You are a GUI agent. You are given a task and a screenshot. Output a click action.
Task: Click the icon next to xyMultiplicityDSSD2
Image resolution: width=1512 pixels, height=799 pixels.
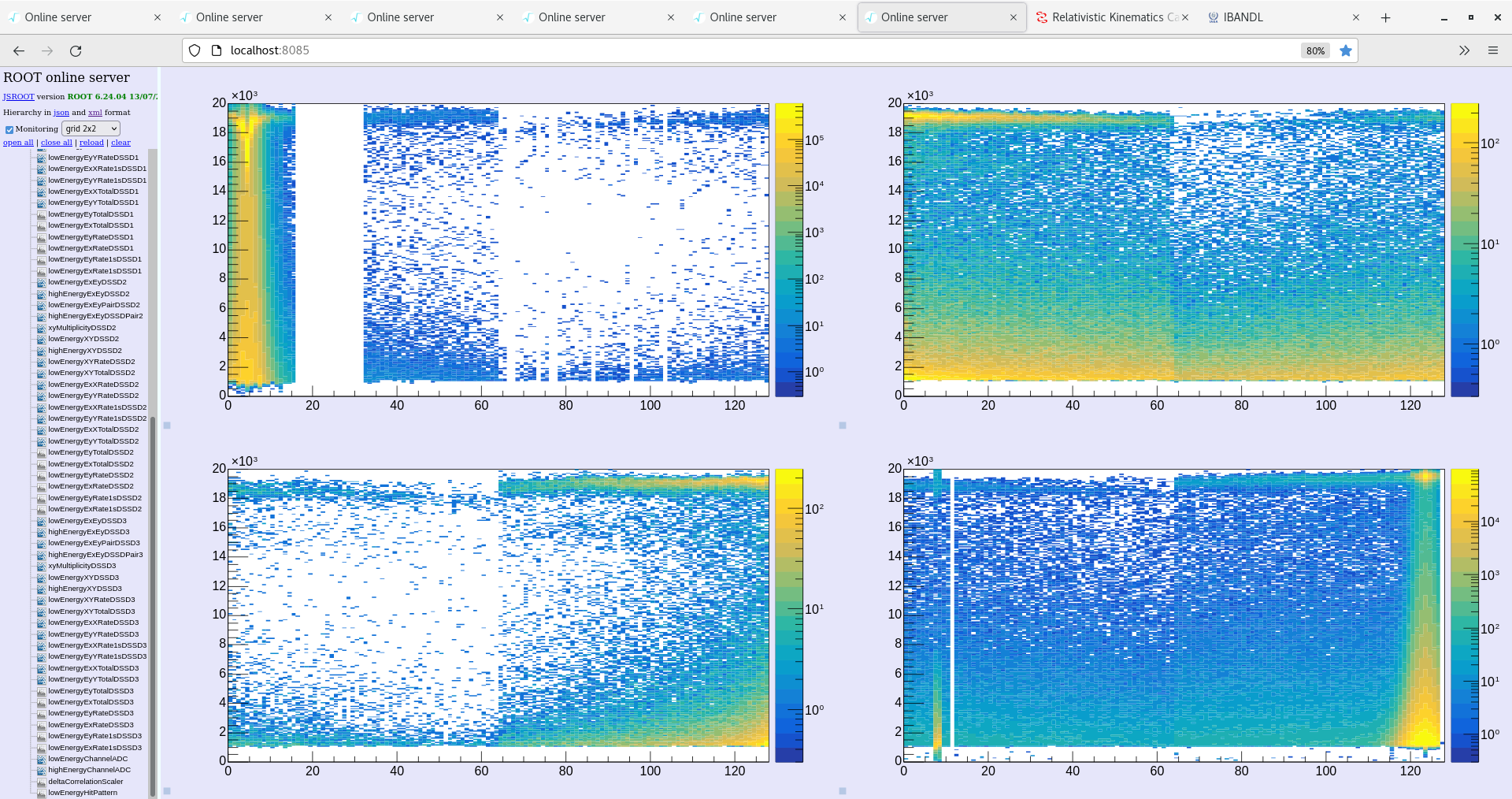(x=42, y=328)
